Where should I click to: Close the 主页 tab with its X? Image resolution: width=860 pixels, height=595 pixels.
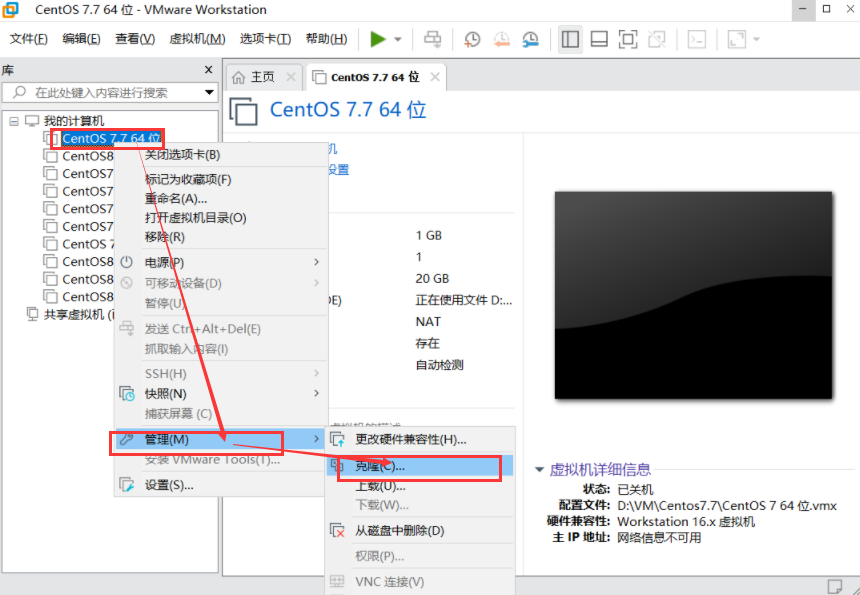point(291,77)
